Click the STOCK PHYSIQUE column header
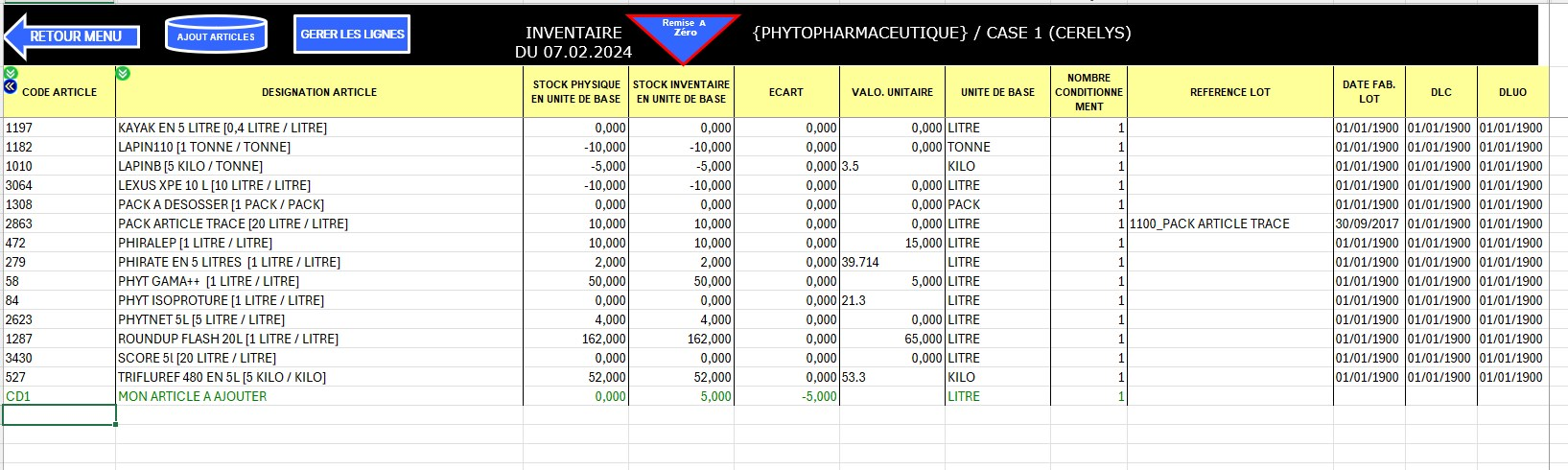Screen dimensions: 1568x470 point(575,92)
